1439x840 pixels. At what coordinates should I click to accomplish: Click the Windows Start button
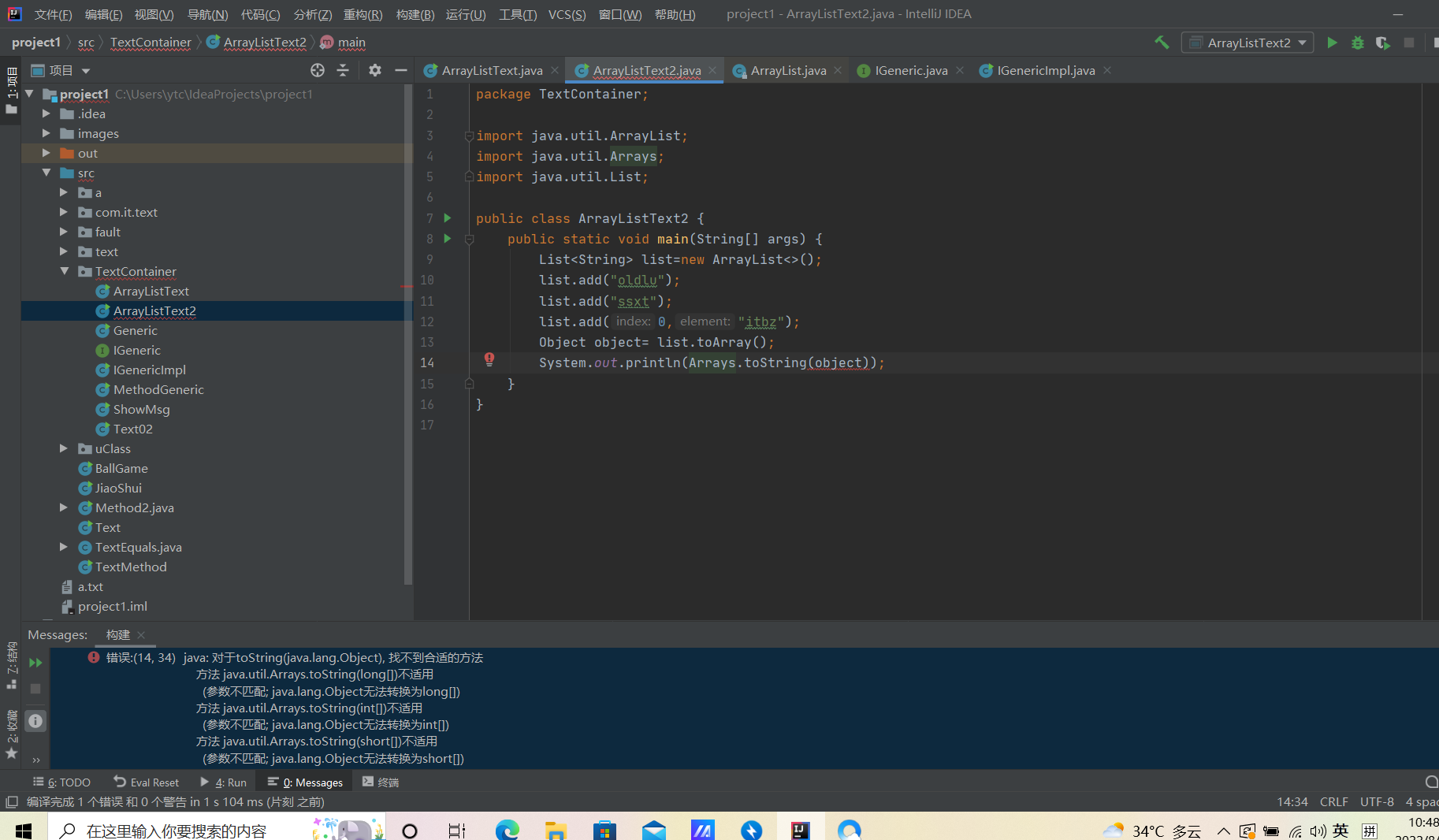[23, 830]
